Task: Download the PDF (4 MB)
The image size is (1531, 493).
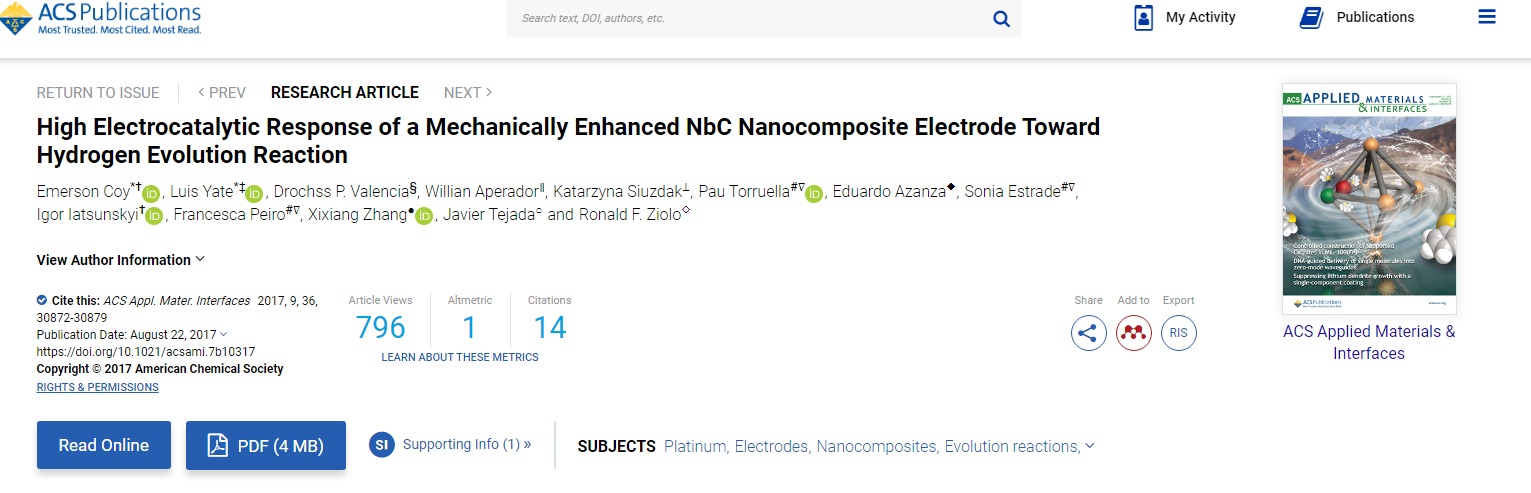Action: pyautogui.click(x=266, y=445)
